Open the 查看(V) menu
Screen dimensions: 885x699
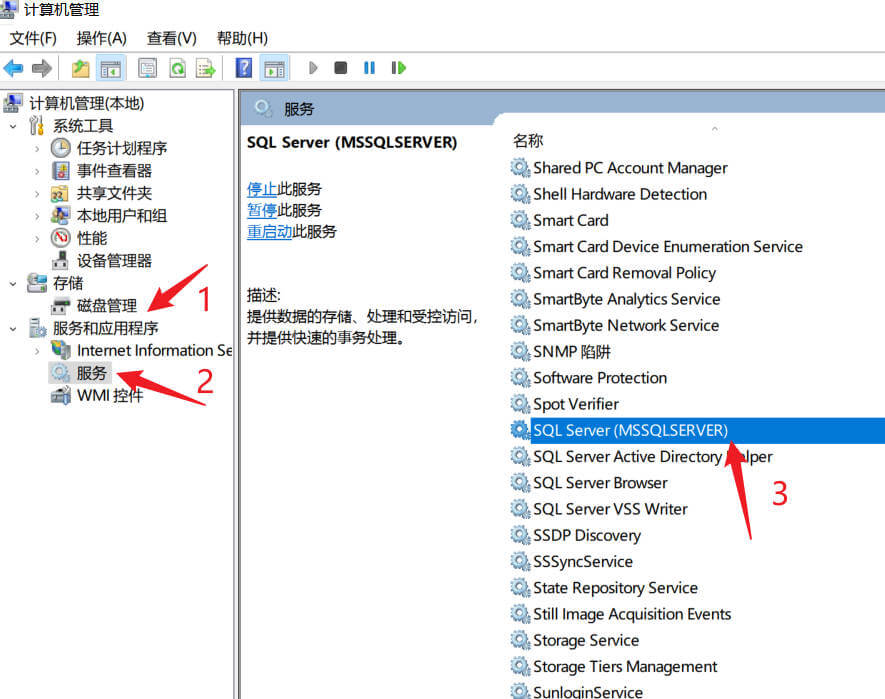tap(172, 38)
